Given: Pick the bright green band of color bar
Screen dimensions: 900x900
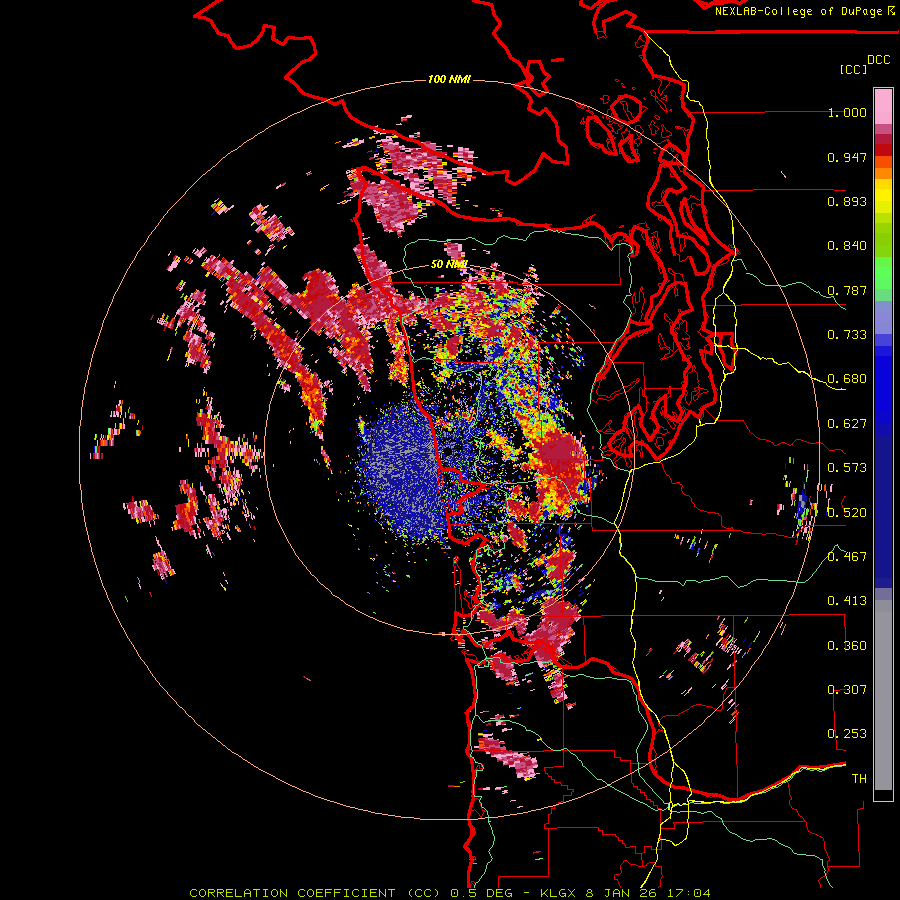Looking at the screenshot, I should pos(883,273).
